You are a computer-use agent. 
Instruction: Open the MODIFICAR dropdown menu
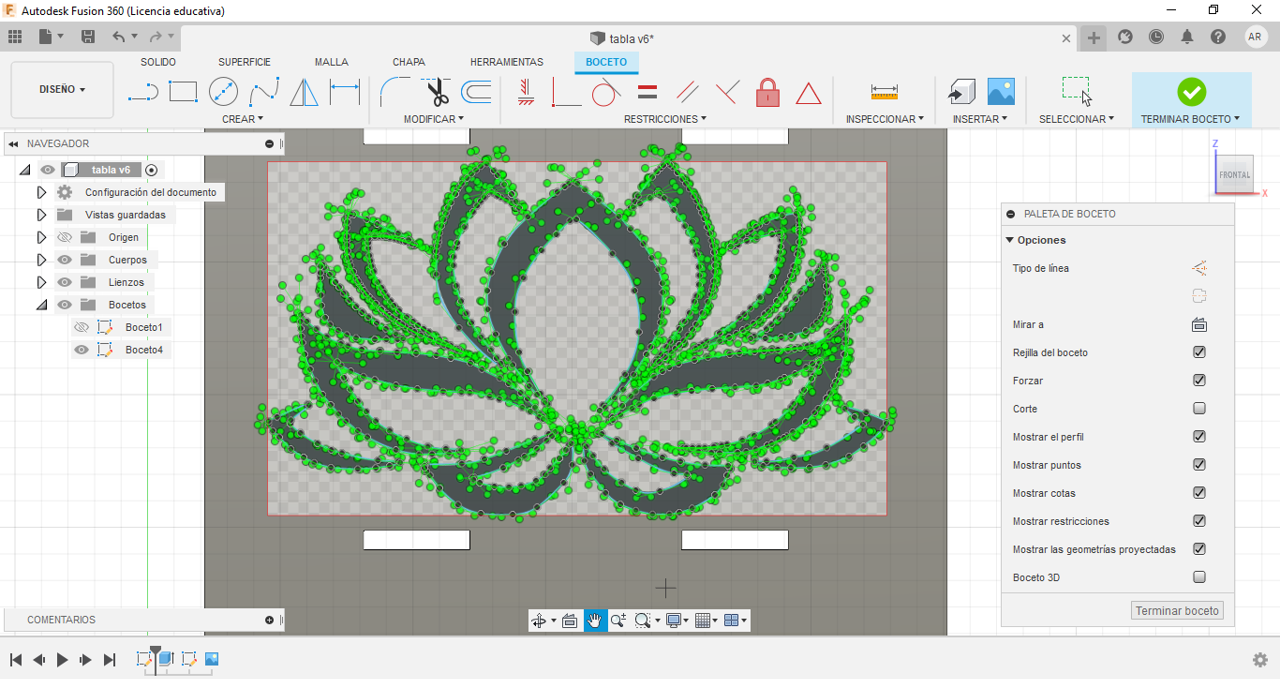pyautogui.click(x=434, y=119)
